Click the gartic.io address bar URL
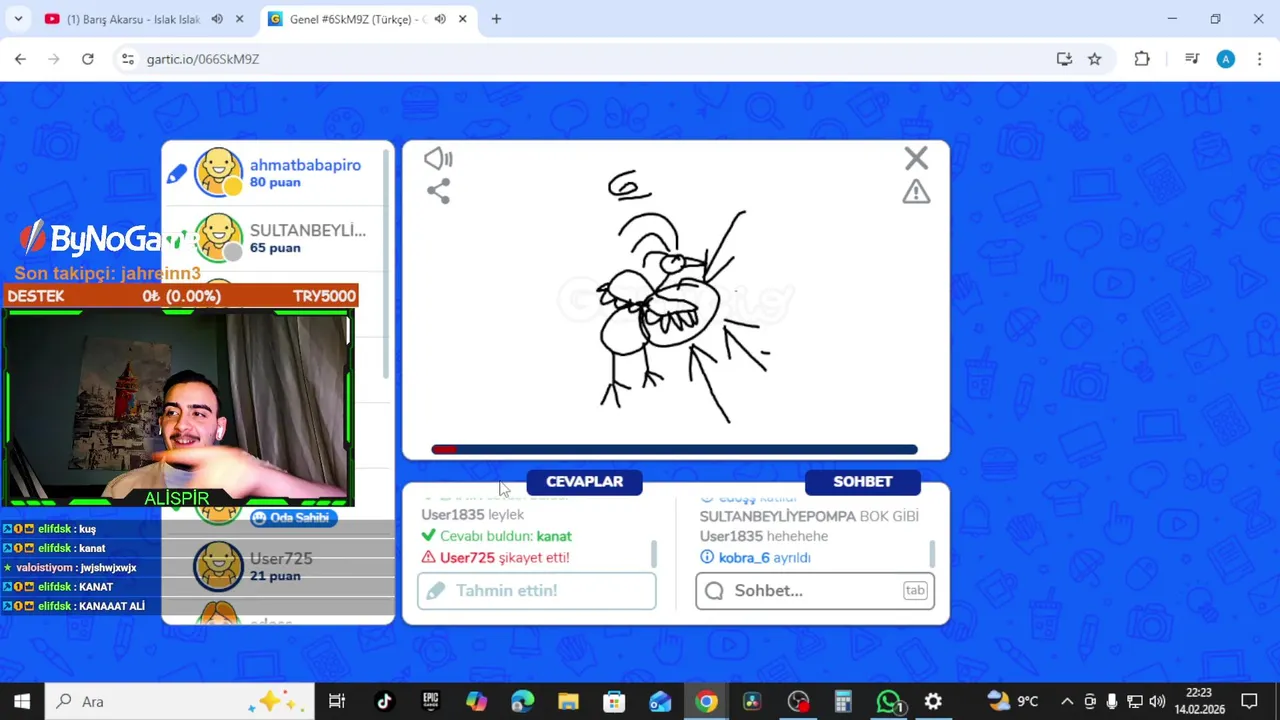Image resolution: width=1280 pixels, height=720 pixels. pos(203,59)
